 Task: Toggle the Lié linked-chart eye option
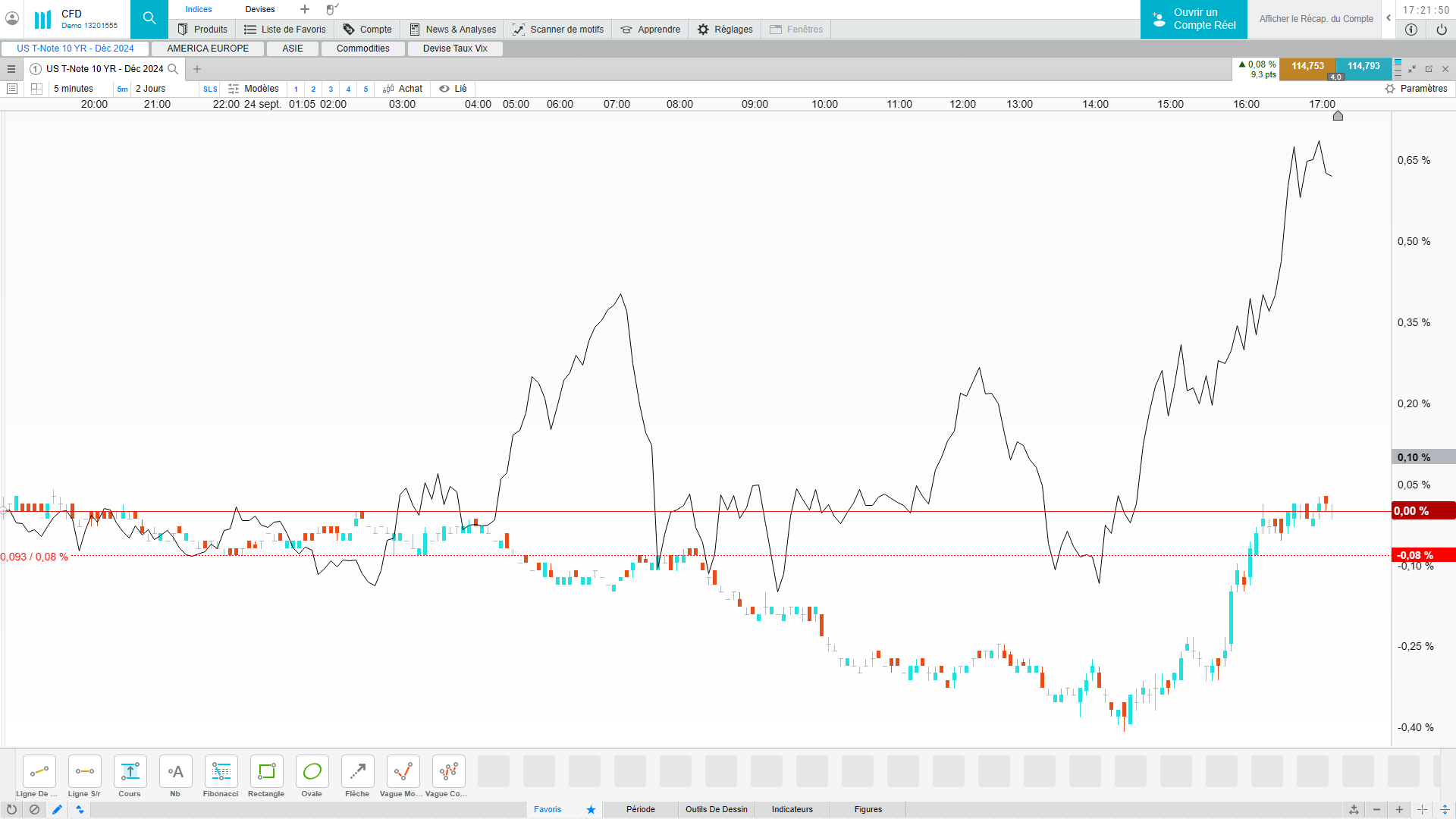pyautogui.click(x=453, y=89)
